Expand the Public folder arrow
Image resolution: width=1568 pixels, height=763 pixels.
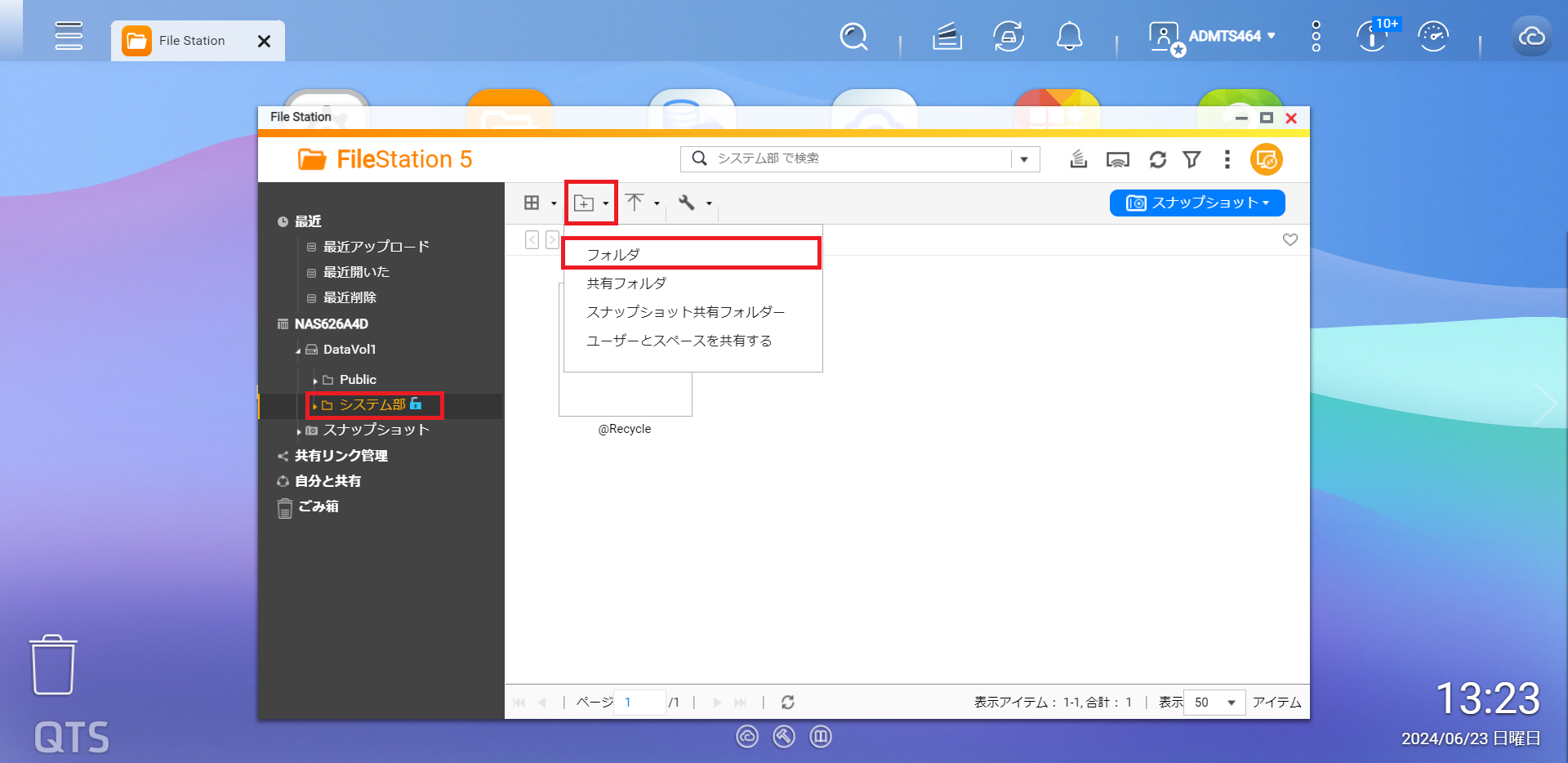[315, 381]
